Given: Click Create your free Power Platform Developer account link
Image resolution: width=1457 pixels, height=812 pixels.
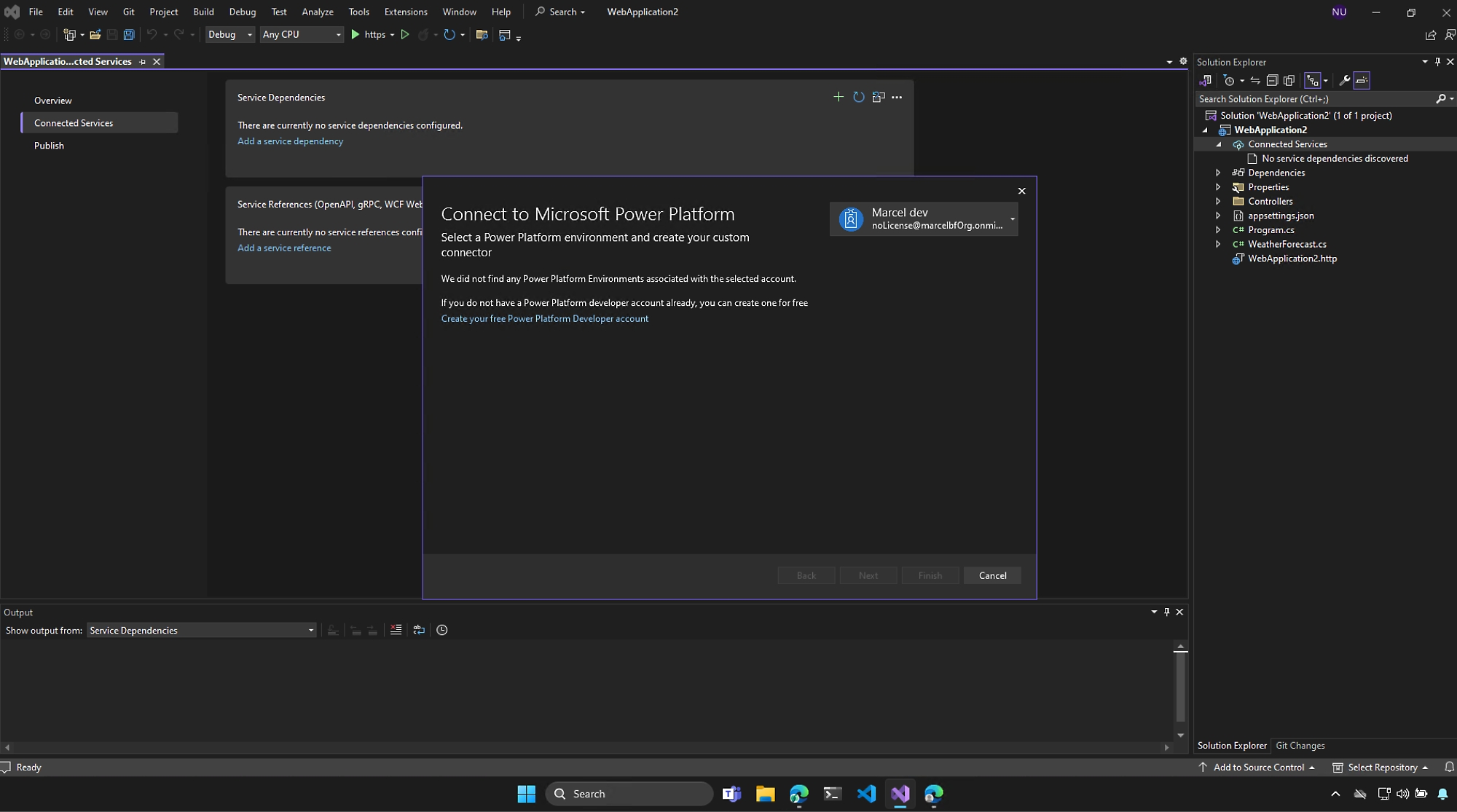Looking at the screenshot, I should click(x=545, y=319).
